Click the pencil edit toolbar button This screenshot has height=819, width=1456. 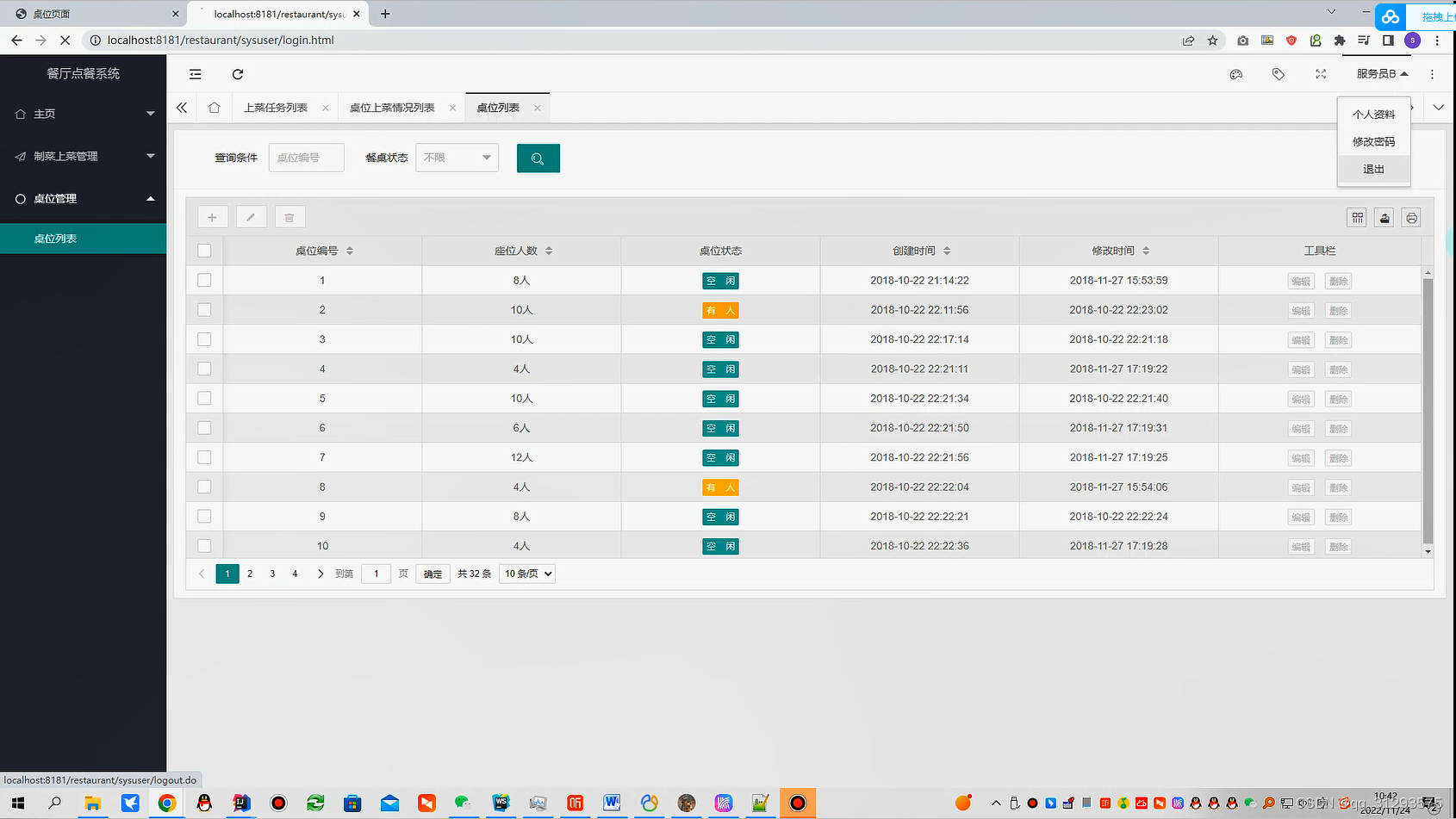tap(251, 217)
